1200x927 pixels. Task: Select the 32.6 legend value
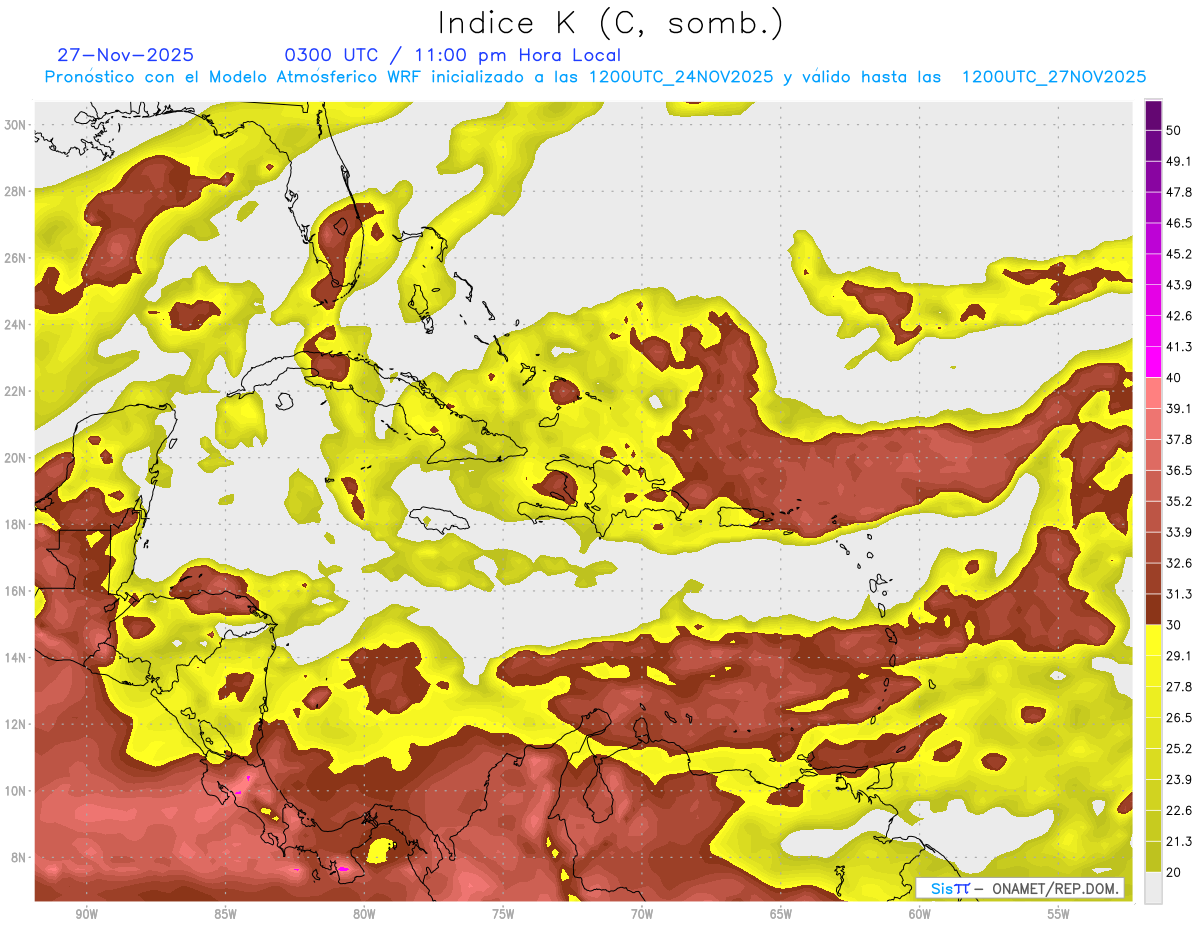pyautogui.click(x=1179, y=563)
